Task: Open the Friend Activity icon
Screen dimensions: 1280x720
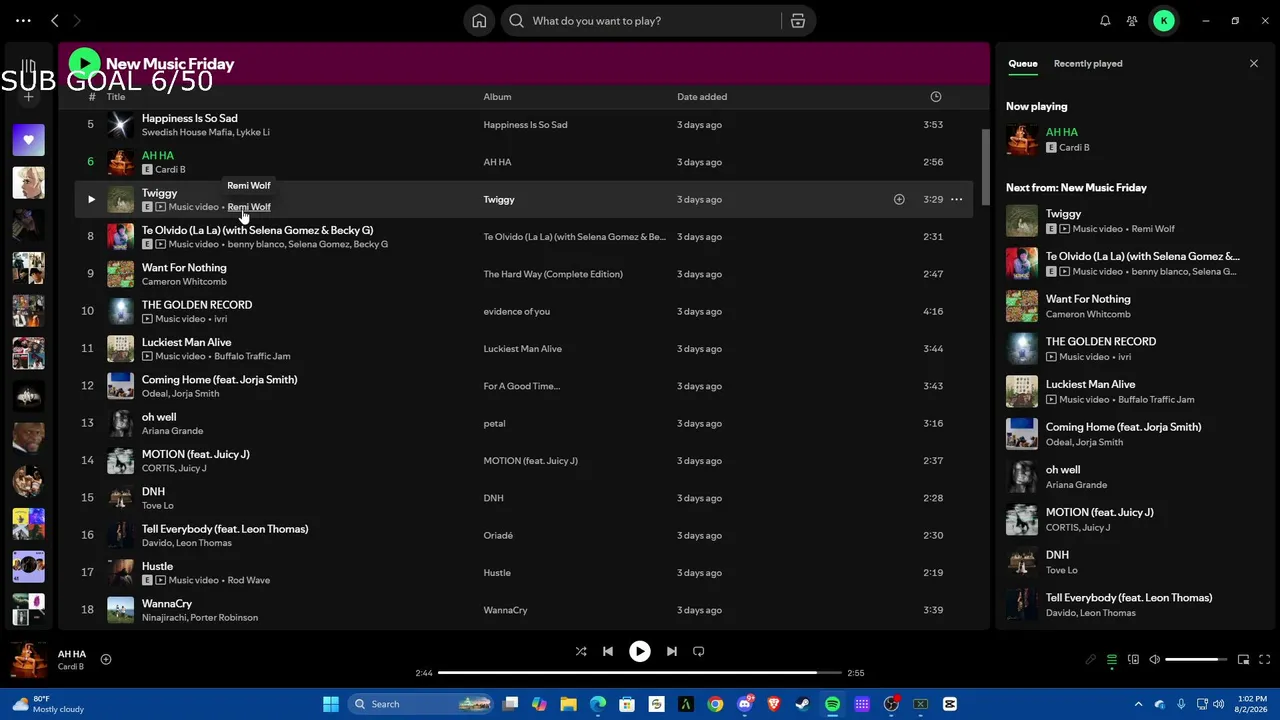Action: (x=1132, y=21)
